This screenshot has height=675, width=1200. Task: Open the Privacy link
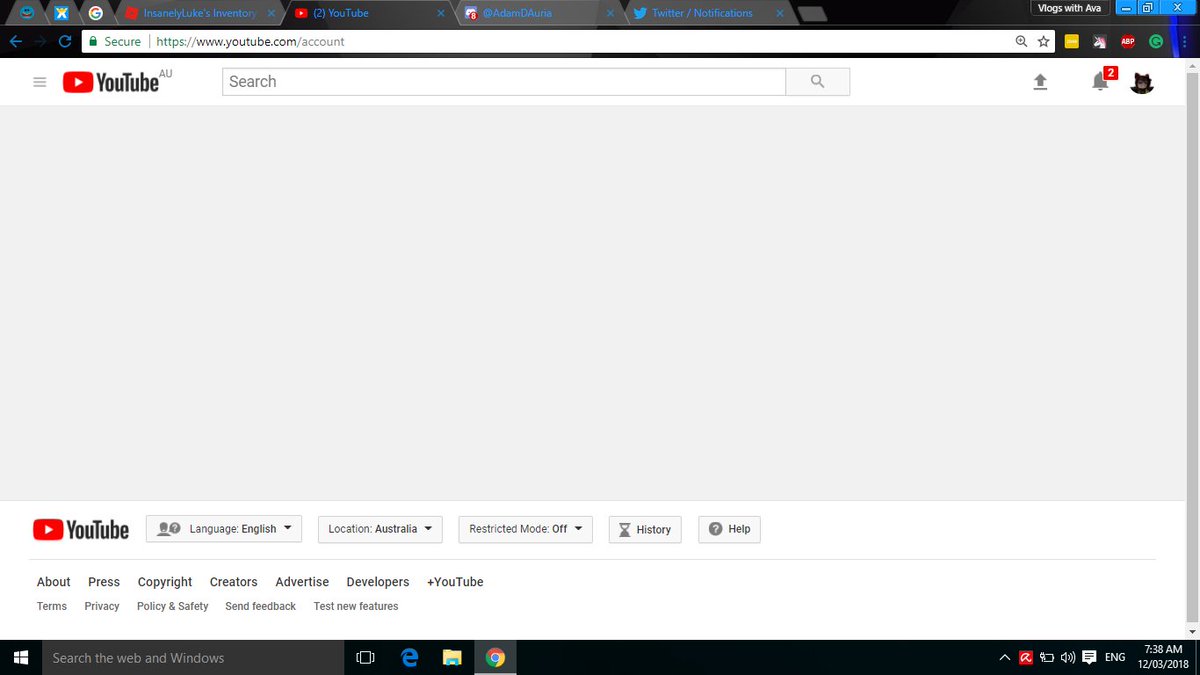click(x=102, y=606)
